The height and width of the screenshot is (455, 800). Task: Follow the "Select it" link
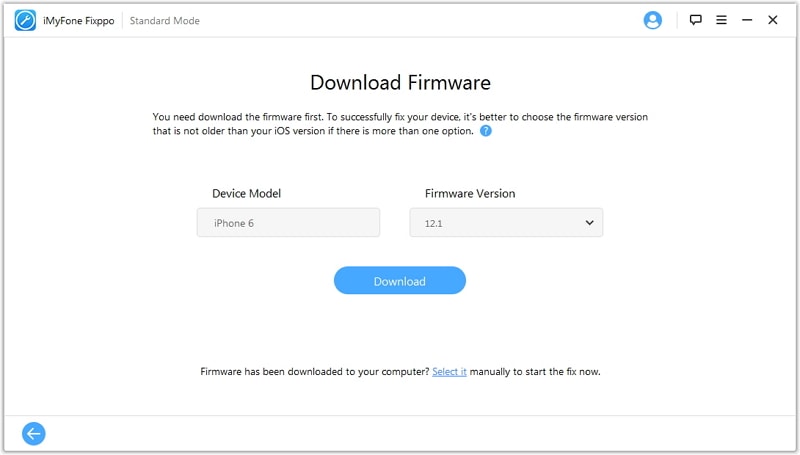point(449,372)
